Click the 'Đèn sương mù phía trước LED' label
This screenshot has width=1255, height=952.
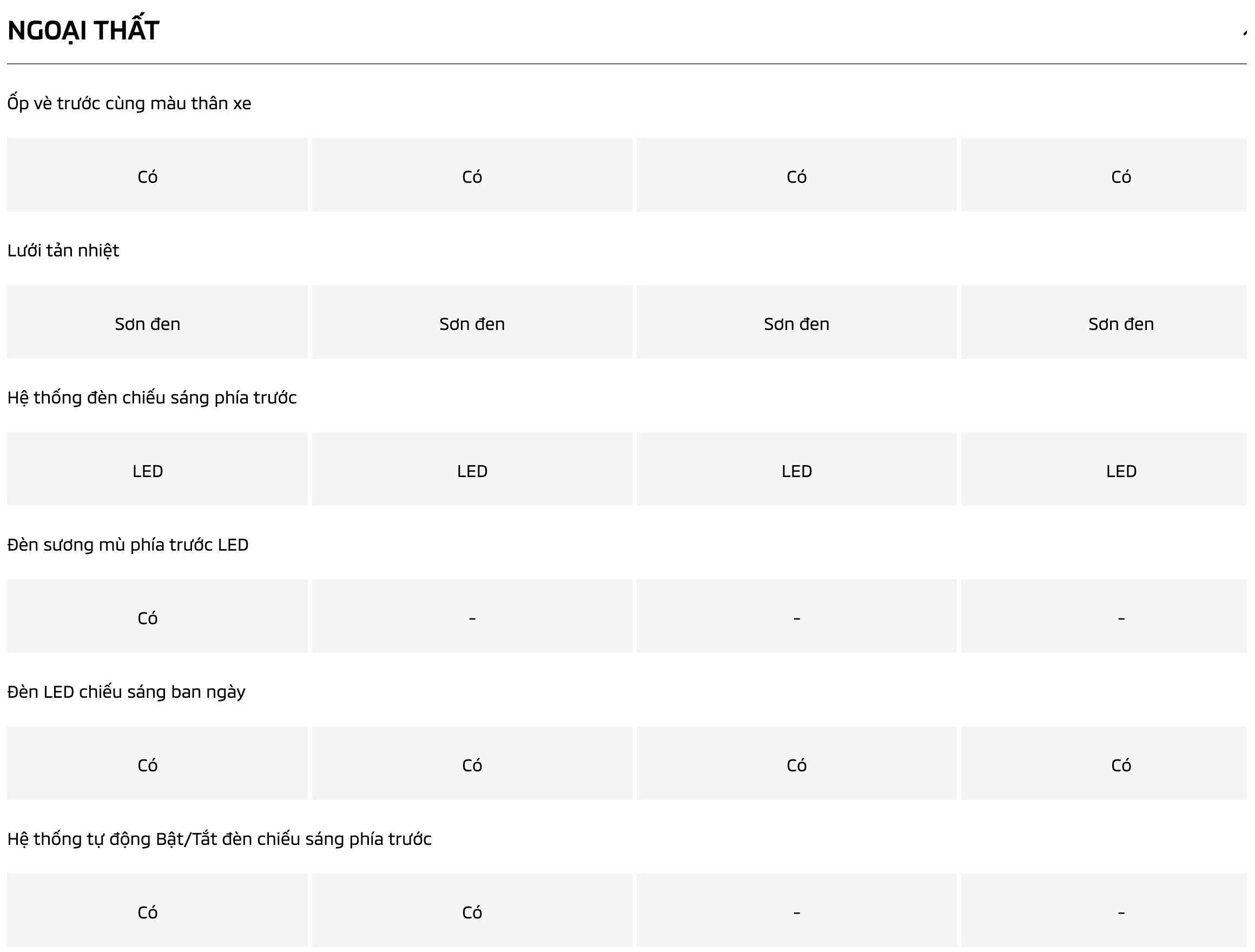click(x=128, y=545)
